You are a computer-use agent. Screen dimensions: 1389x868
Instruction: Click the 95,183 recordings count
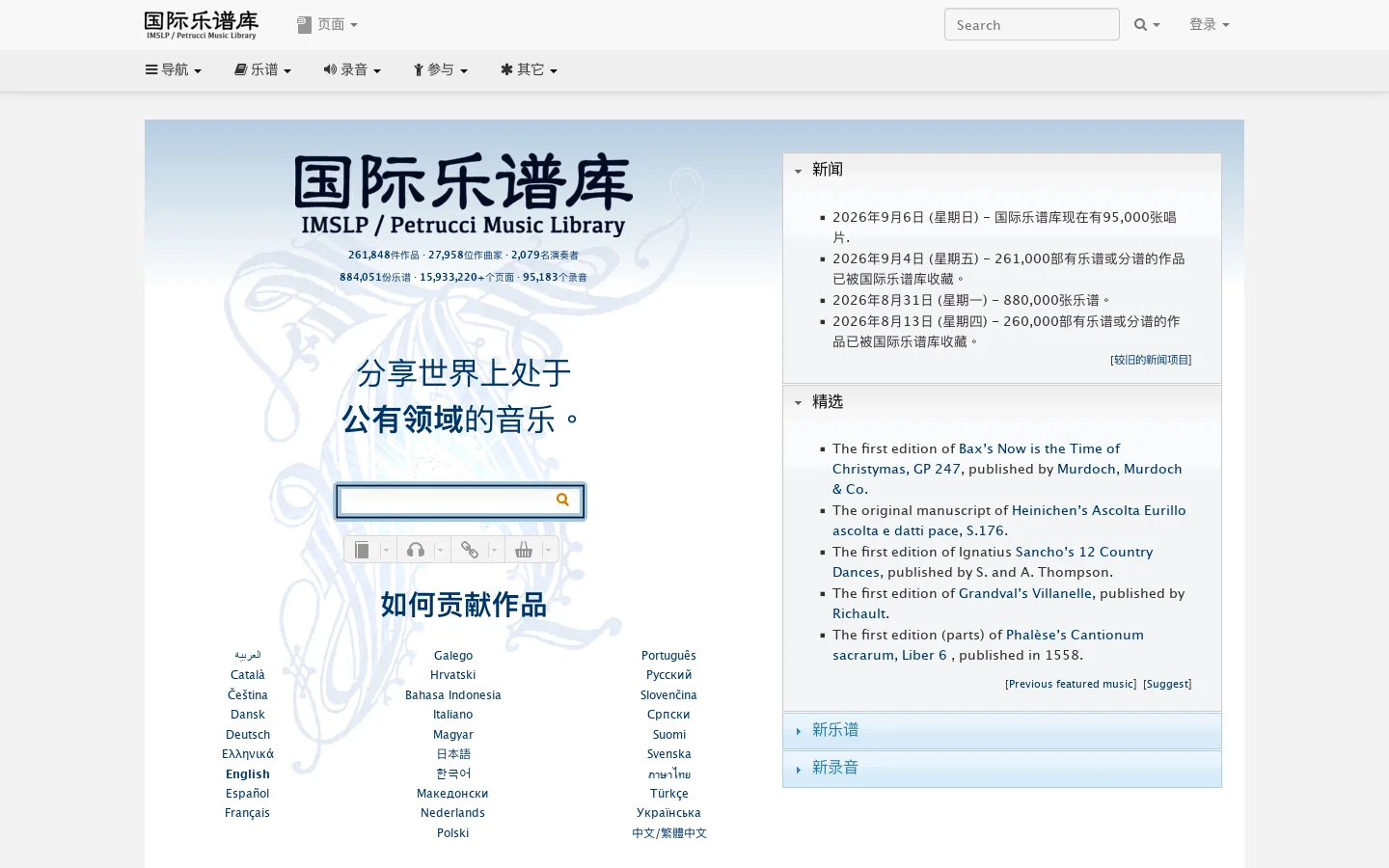(x=555, y=278)
